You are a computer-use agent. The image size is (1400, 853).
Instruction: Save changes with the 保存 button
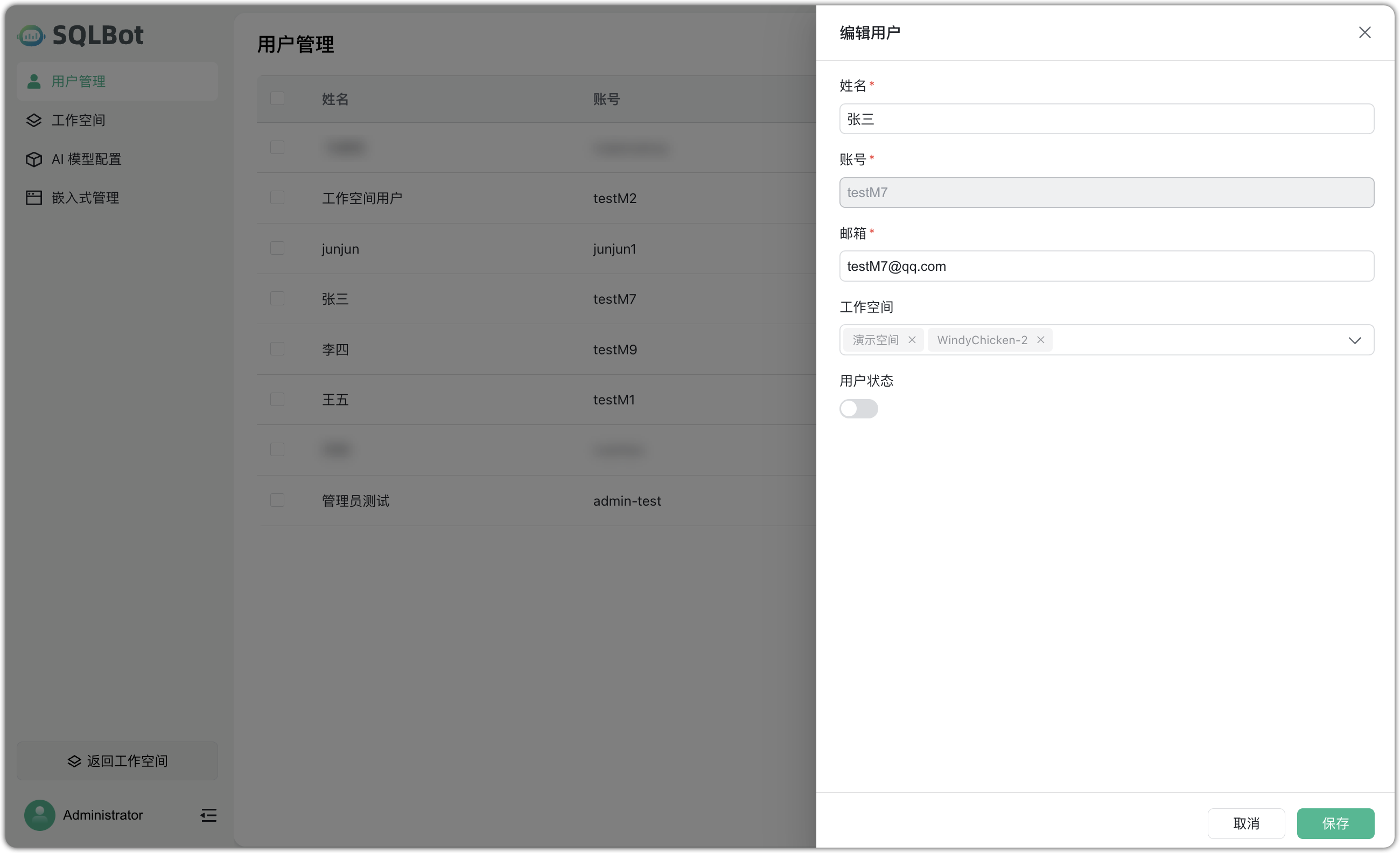1336,823
